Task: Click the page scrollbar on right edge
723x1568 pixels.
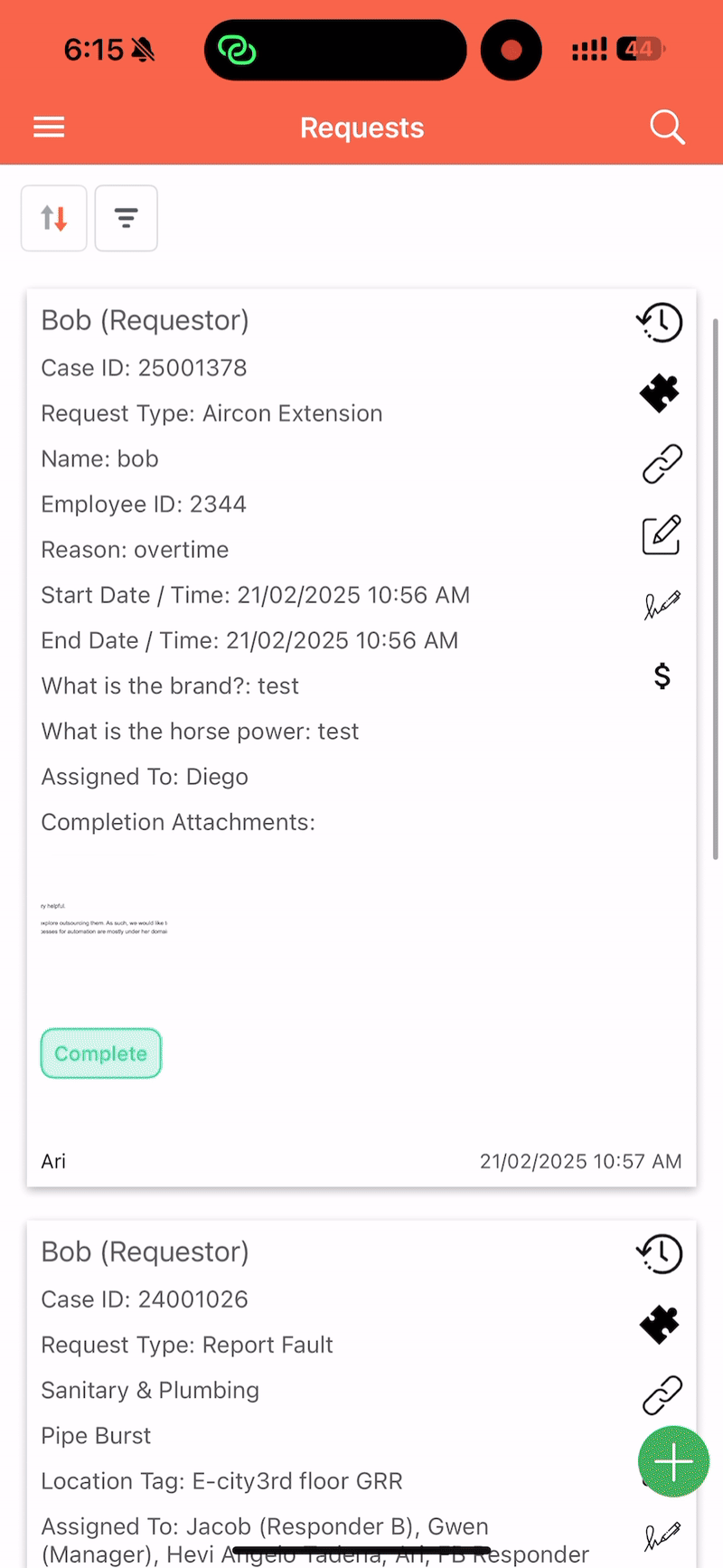Action: click(716, 588)
